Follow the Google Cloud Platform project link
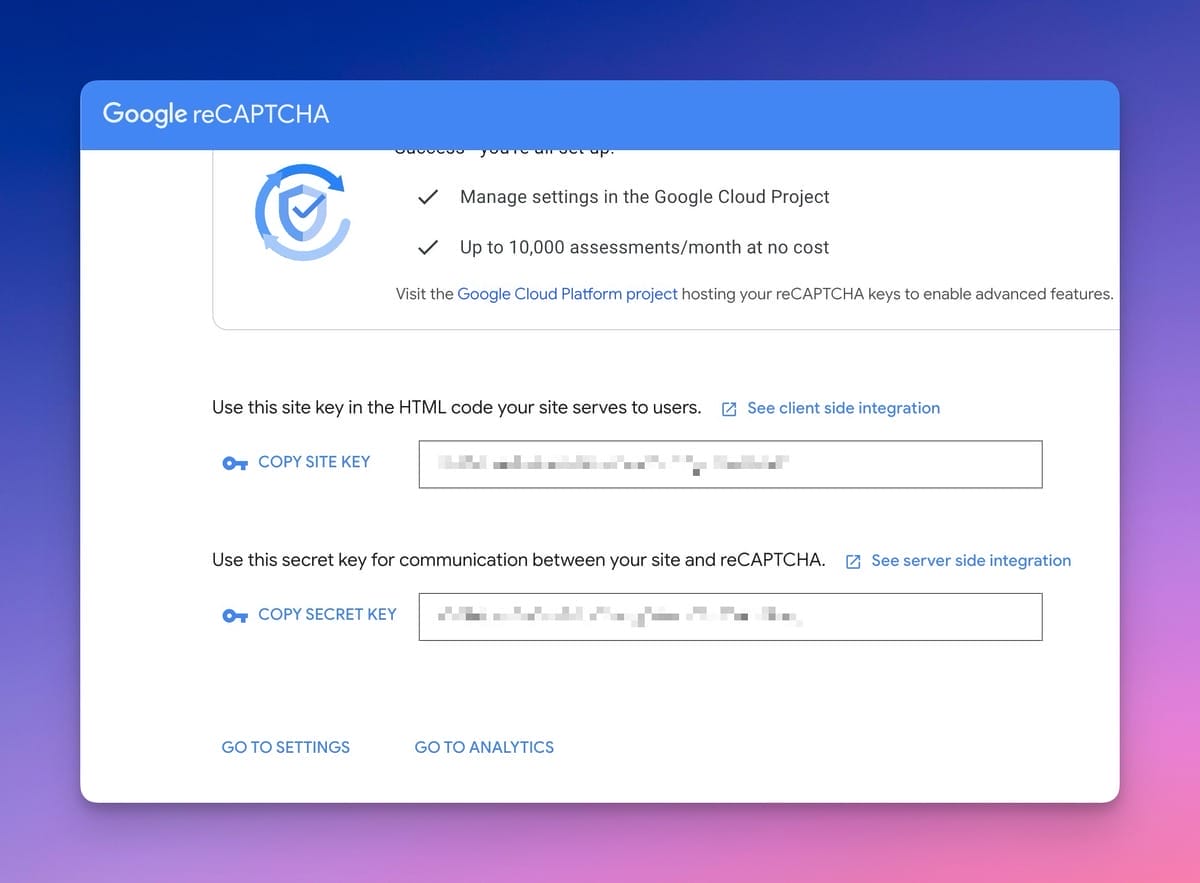The image size is (1200, 883). 567,294
